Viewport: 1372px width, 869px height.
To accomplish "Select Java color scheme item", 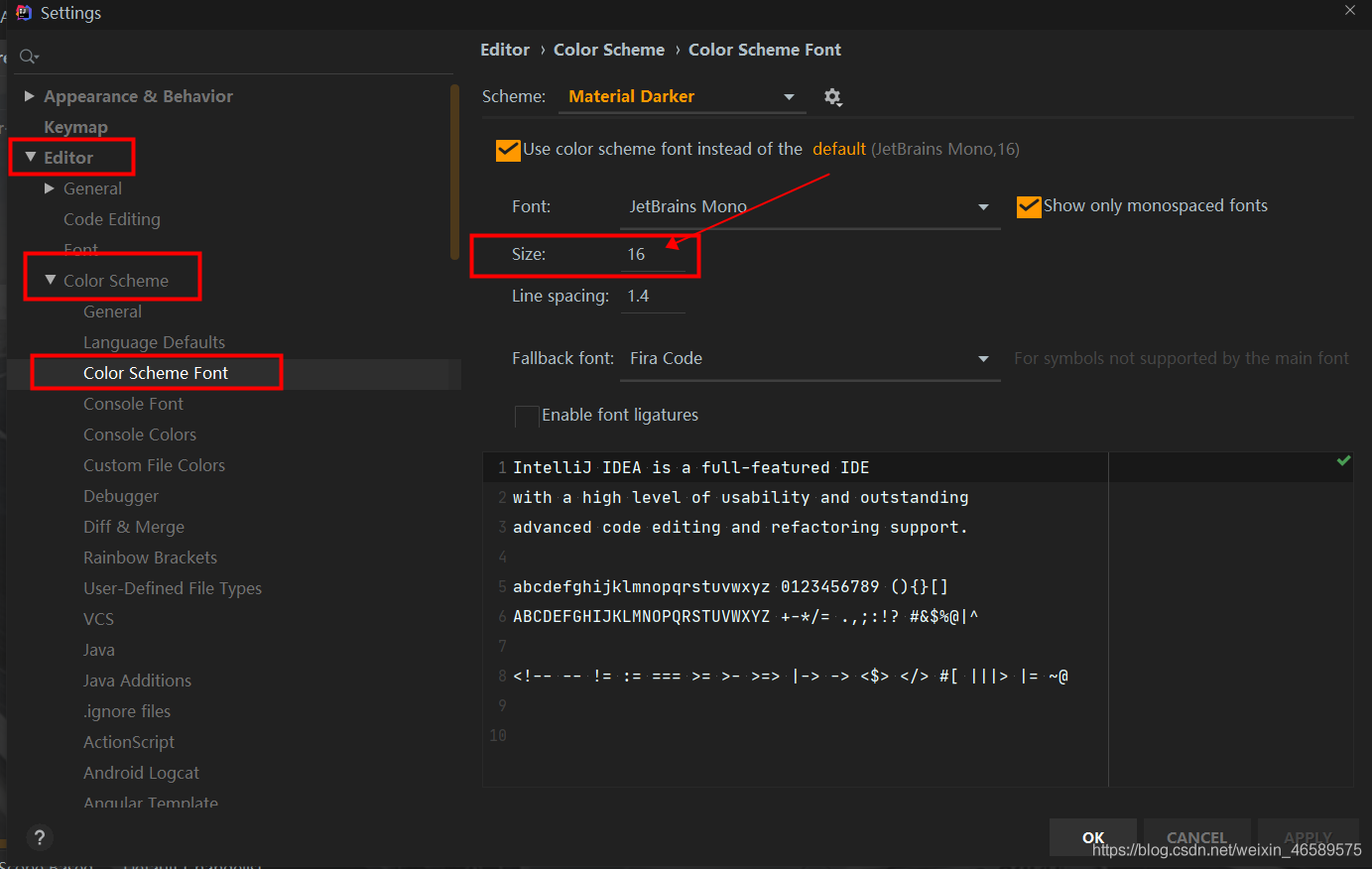I will (99, 650).
